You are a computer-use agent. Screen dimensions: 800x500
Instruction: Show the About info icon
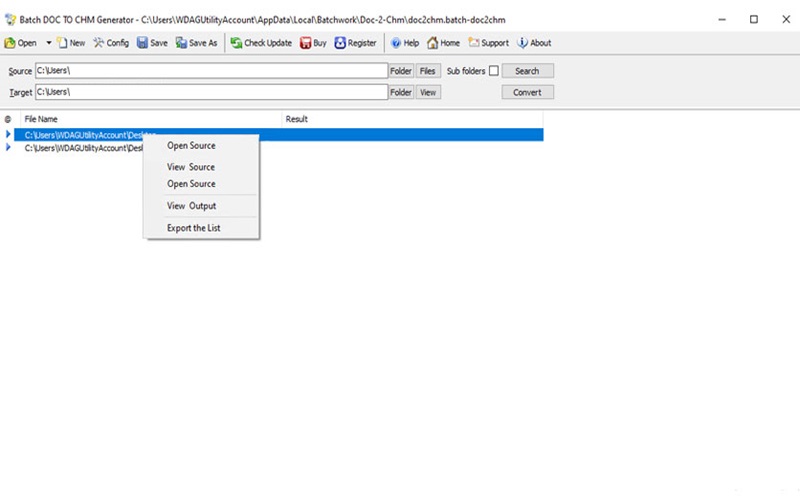(x=522, y=43)
